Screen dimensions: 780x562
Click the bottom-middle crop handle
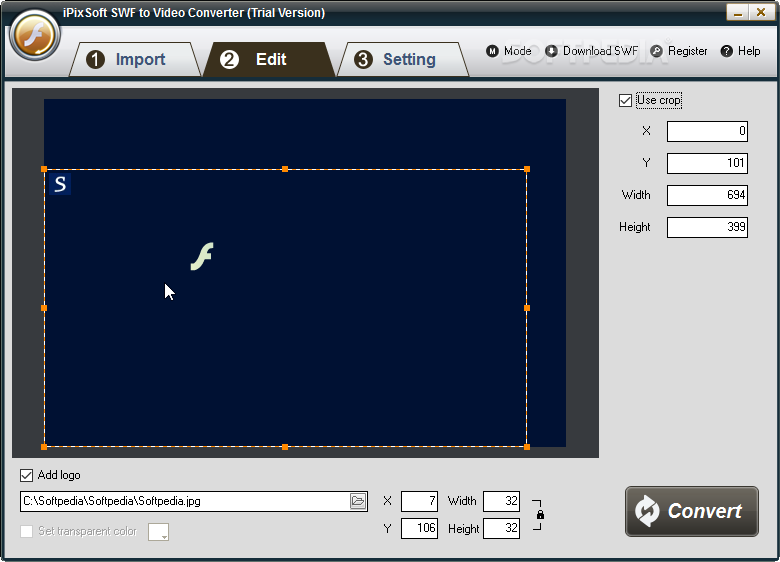[x=285, y=447]
